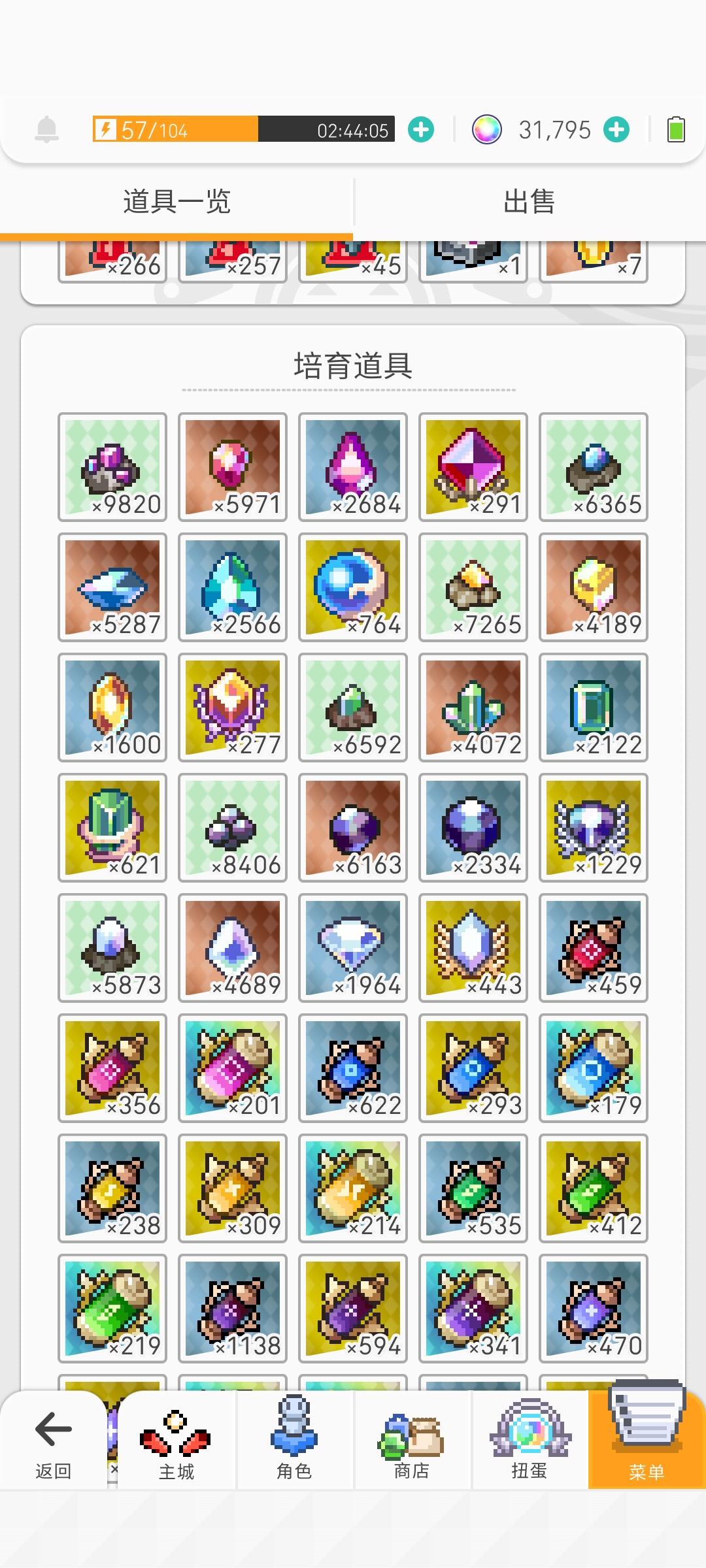Open the 扭蛋 gacha screen
Image resolution: width=706 pixels, height=1568 pixels.
pyautogui.click(x=529, y=1443)
